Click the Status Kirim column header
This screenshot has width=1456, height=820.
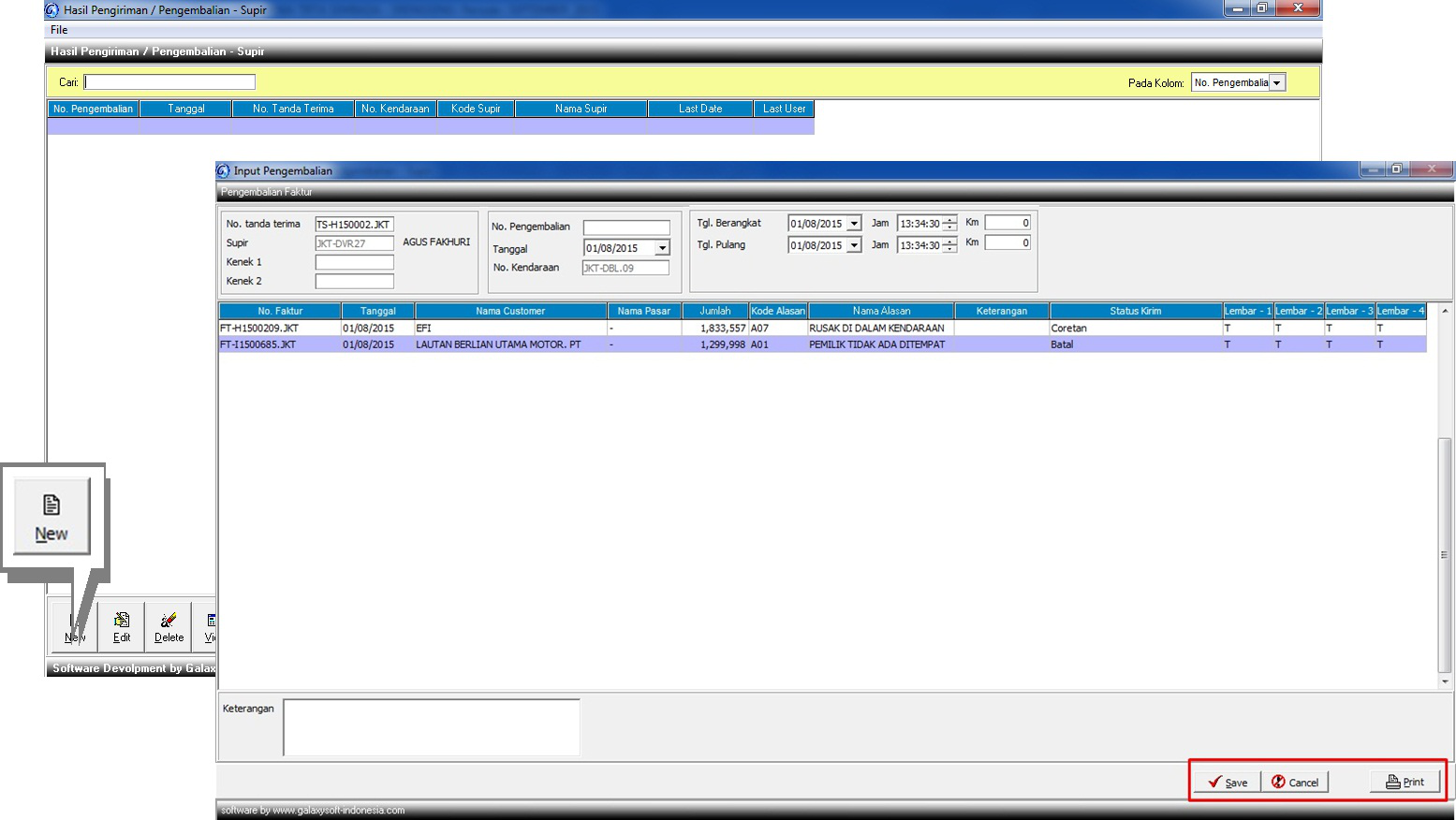point(1135,311)
